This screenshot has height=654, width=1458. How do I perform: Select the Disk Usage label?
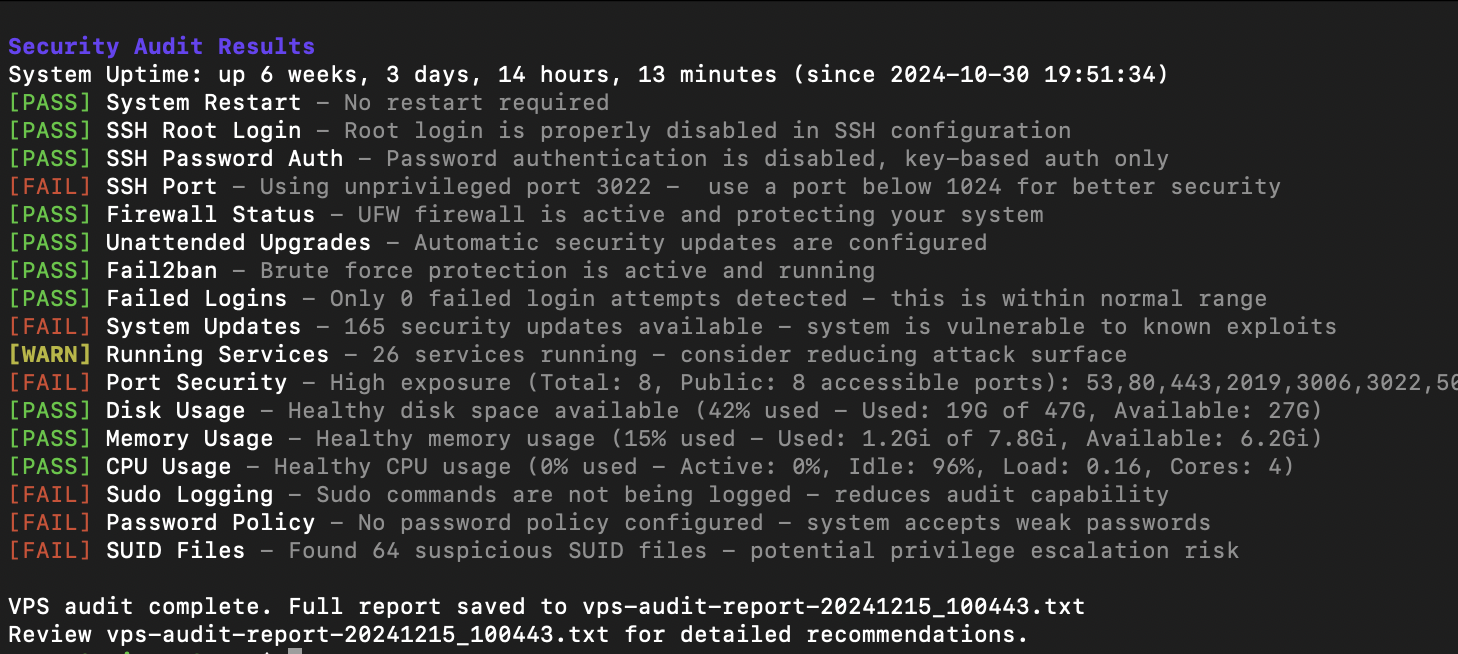175,410
